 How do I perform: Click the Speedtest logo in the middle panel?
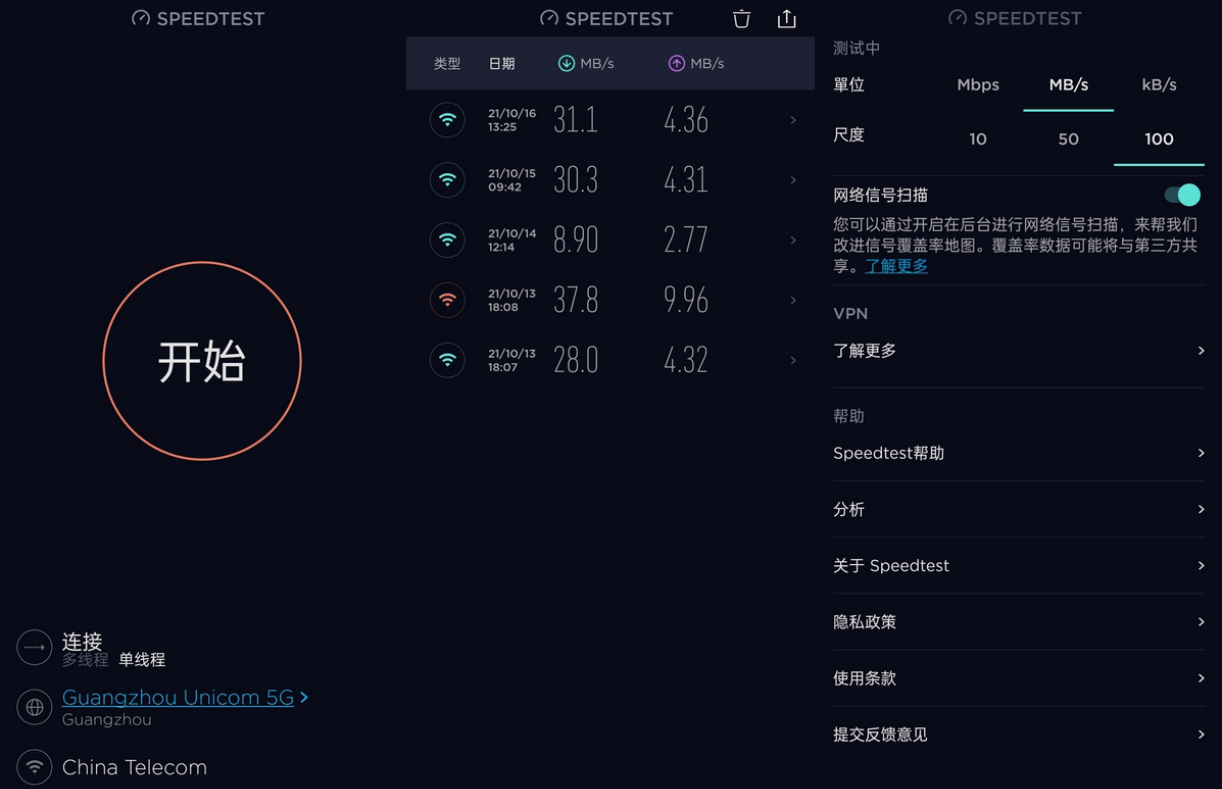(606, 17)
